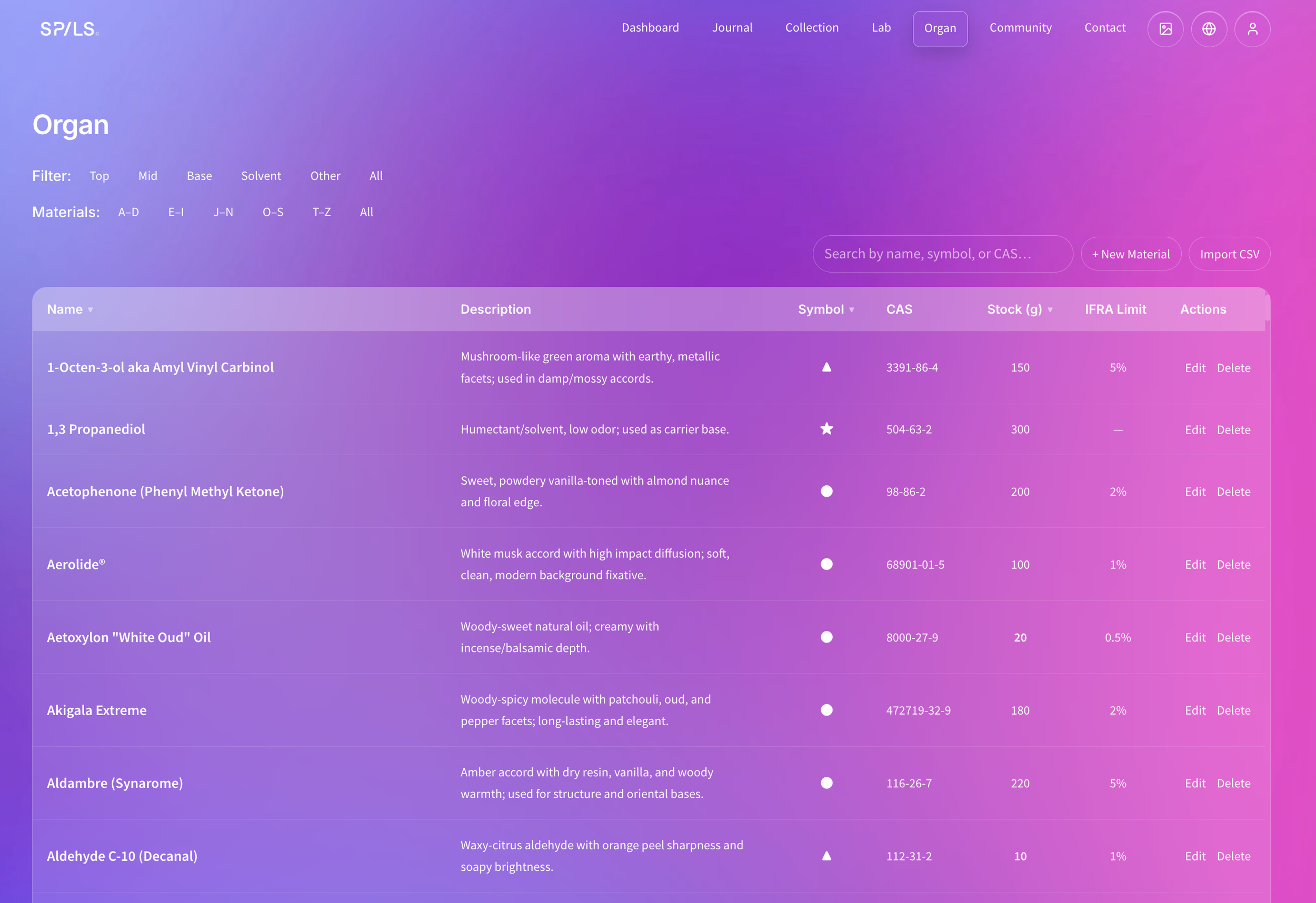This screenshot has height=903, width=1316.
Task: Click the Import CSV button
Action: point(1229,254)
